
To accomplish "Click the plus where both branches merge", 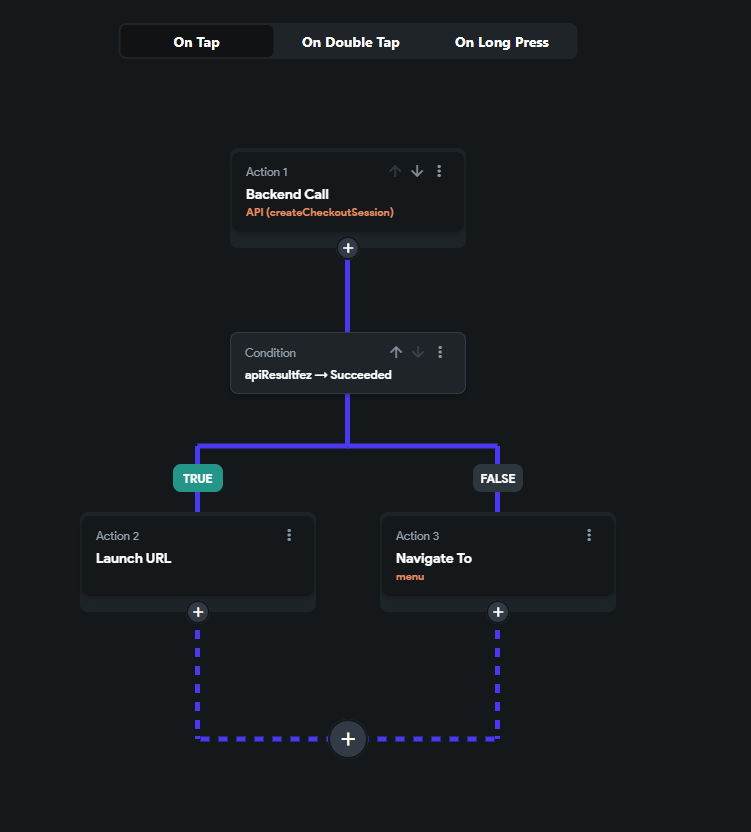I will click(347, 739).
